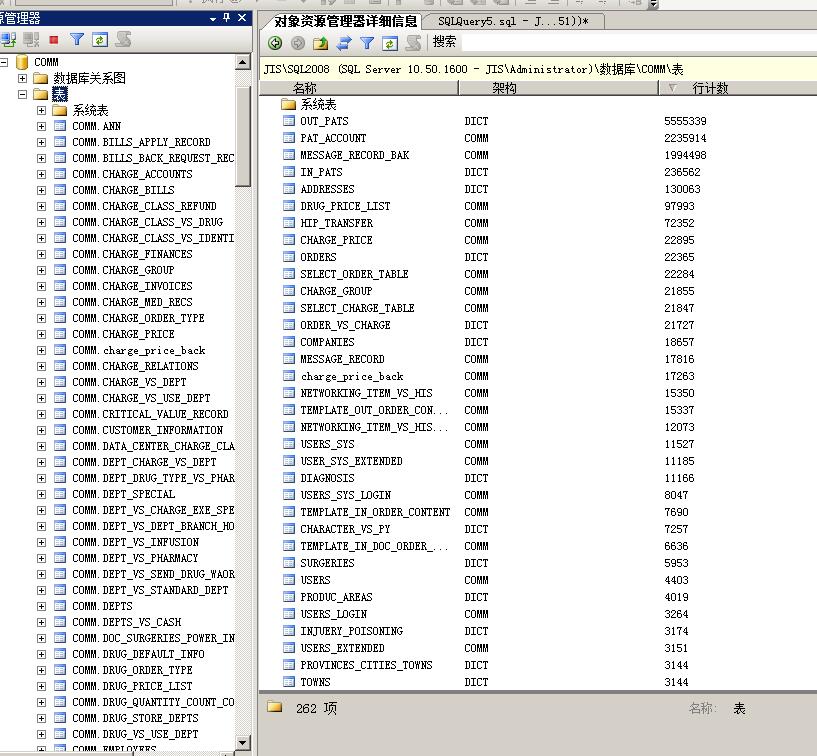Viewport: 817px width, 756px height.
Task: Select the SURGERIES table row
Action: click(x=327, y=563)
